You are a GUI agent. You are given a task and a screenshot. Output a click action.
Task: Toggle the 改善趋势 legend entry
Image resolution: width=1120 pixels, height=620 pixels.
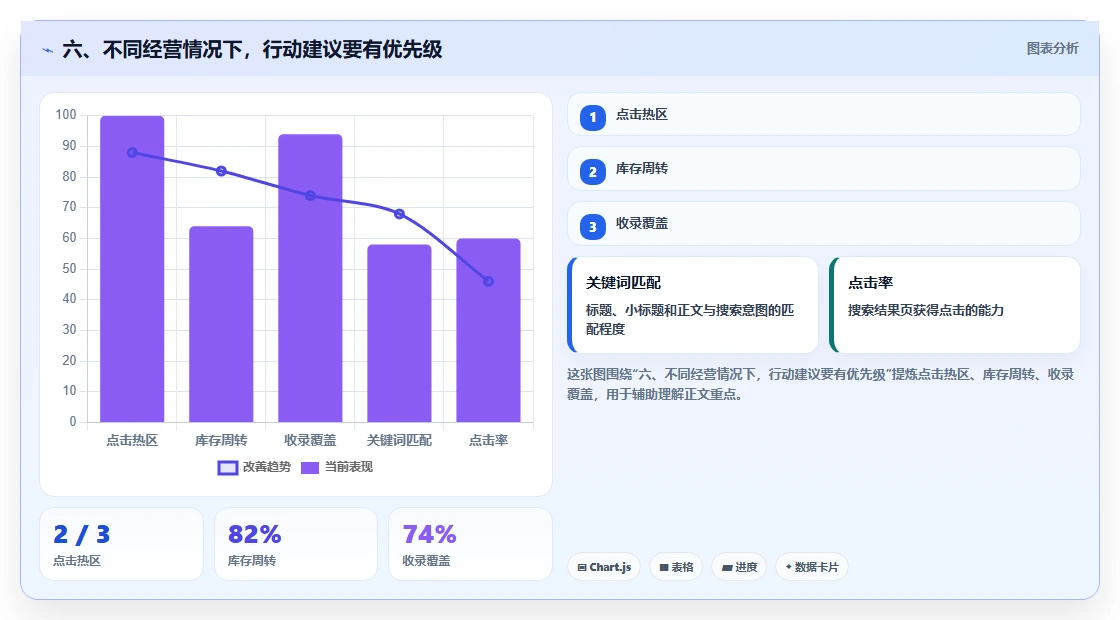tap(254, 467)
